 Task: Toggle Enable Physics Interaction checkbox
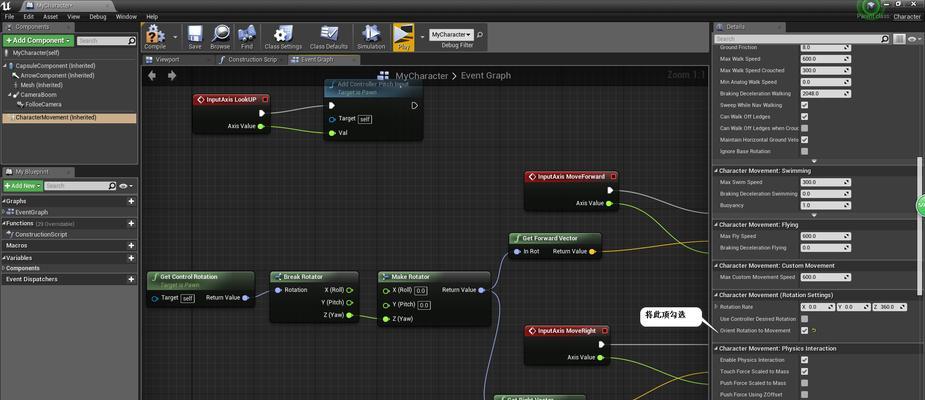[x=804, y=360]
